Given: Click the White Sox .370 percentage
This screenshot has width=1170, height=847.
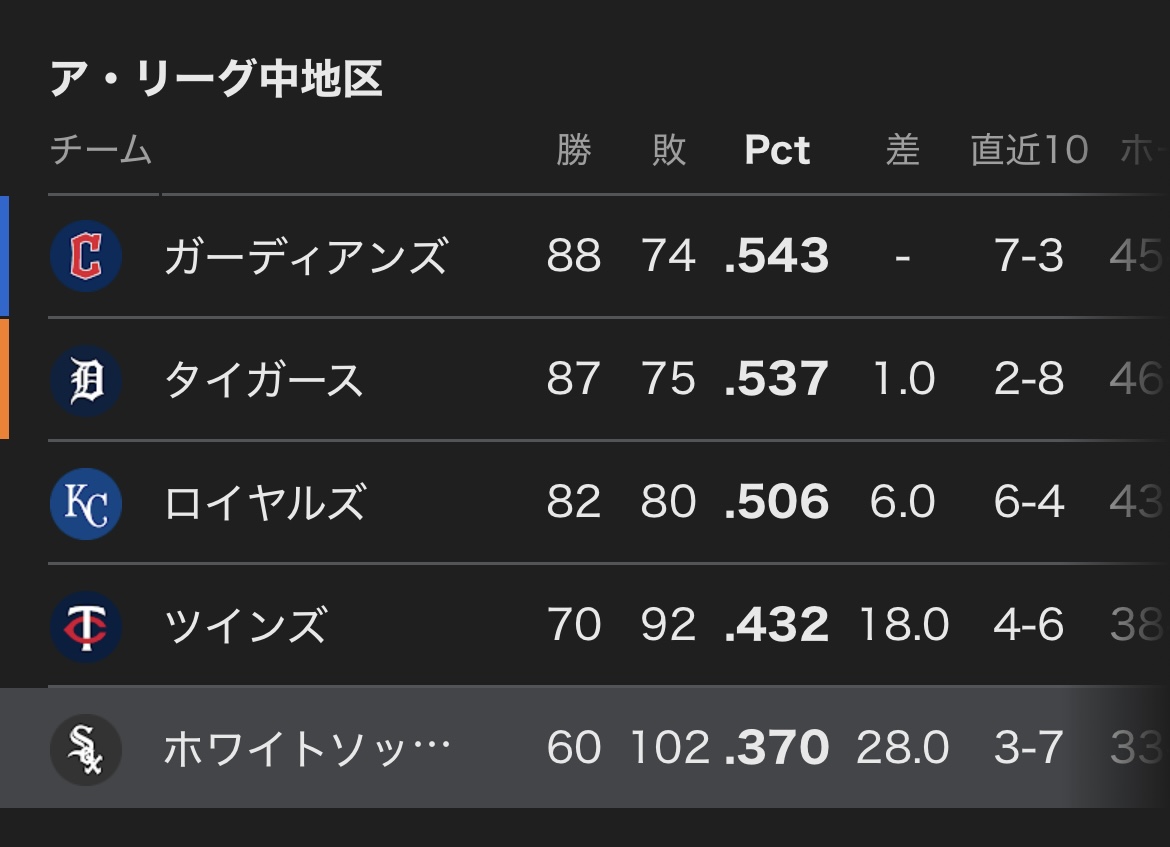Looking at the screenshot, I should click(x=777, y=749).
